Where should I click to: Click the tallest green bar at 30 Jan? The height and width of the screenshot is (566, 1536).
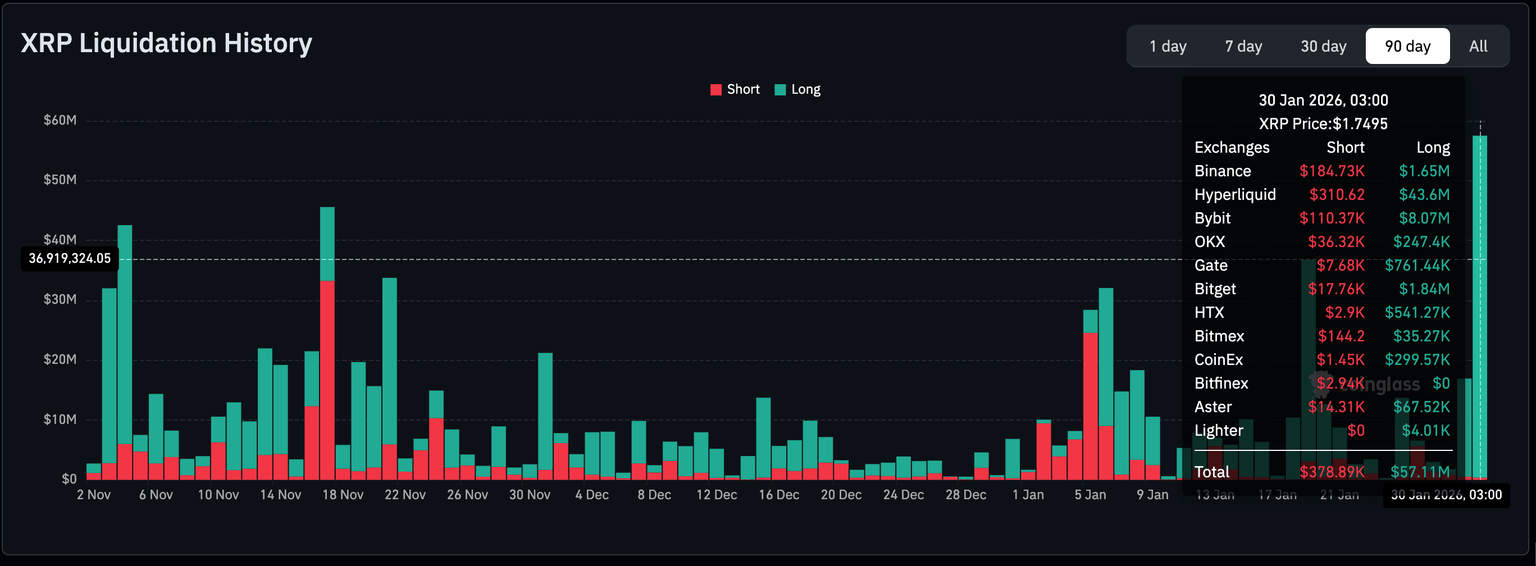(x=1479, y=300)
